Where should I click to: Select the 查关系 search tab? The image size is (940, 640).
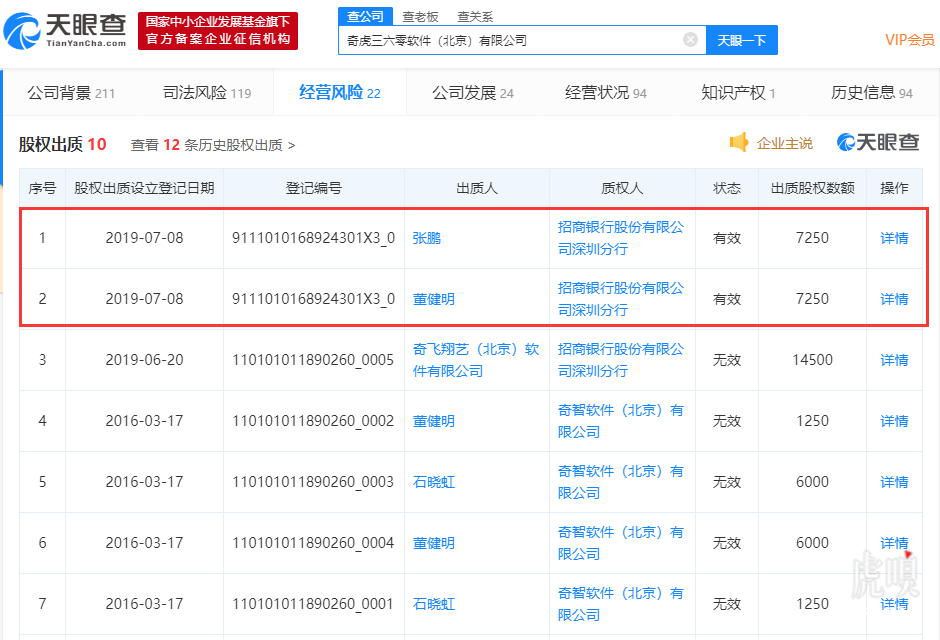tap(475, 17)
